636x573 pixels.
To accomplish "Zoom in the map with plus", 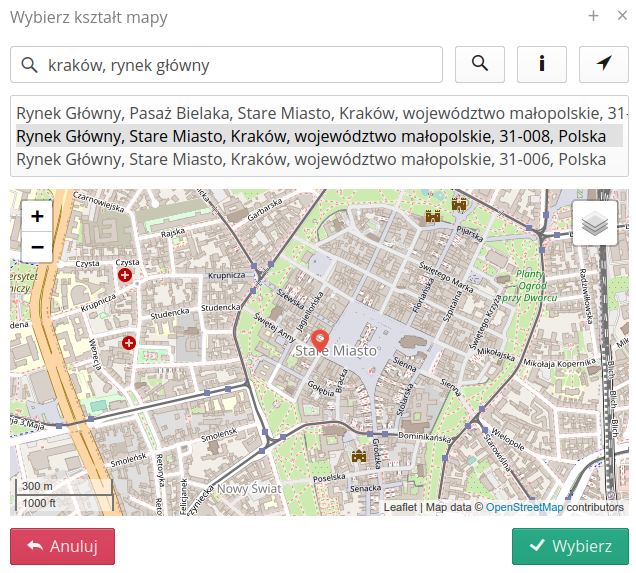I will pyautogui.click(x=37, y=216).
